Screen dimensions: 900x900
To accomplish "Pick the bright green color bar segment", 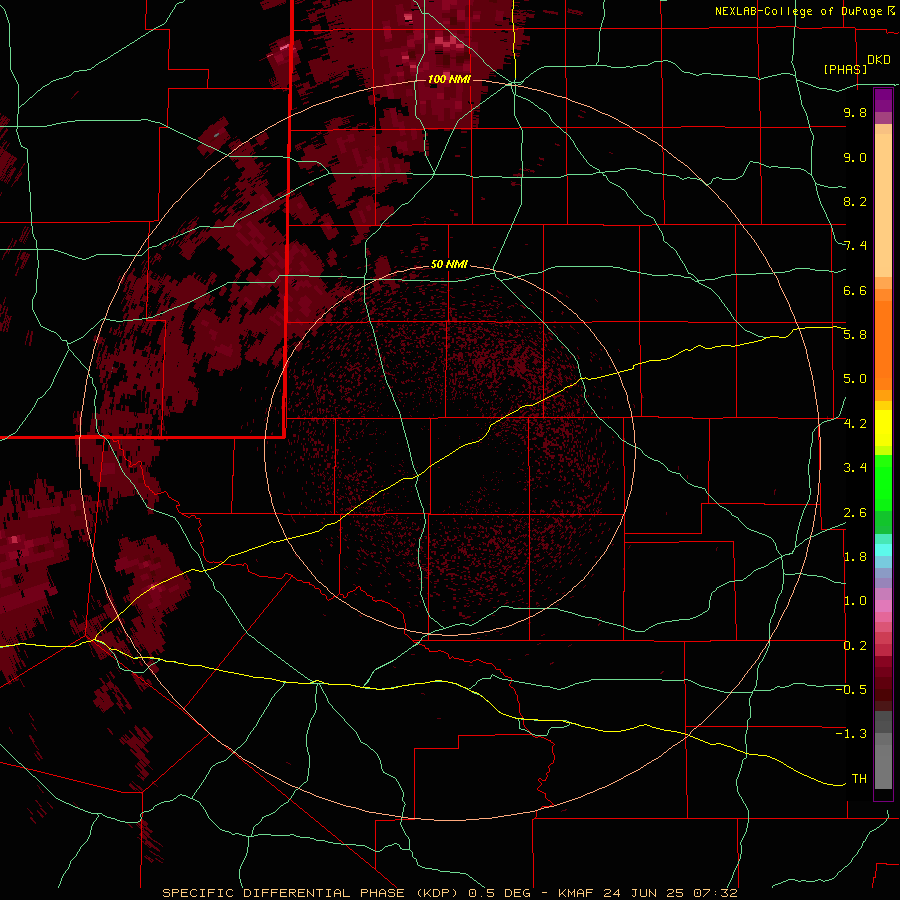I will 883,482.
